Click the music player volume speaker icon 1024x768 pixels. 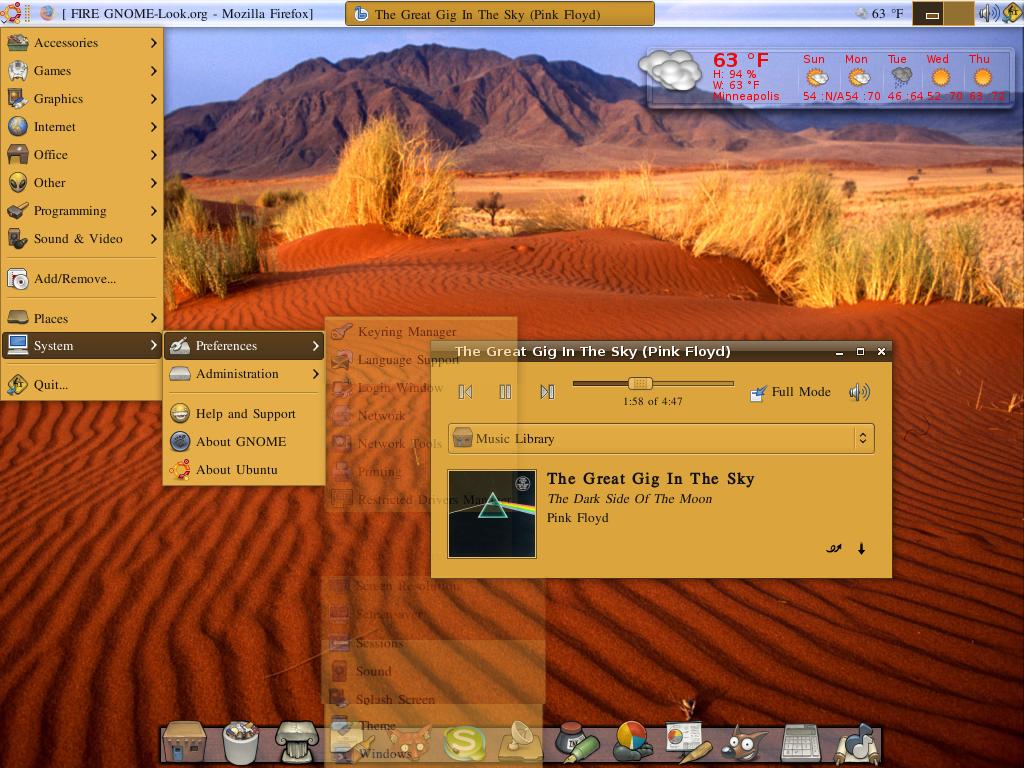859,392
